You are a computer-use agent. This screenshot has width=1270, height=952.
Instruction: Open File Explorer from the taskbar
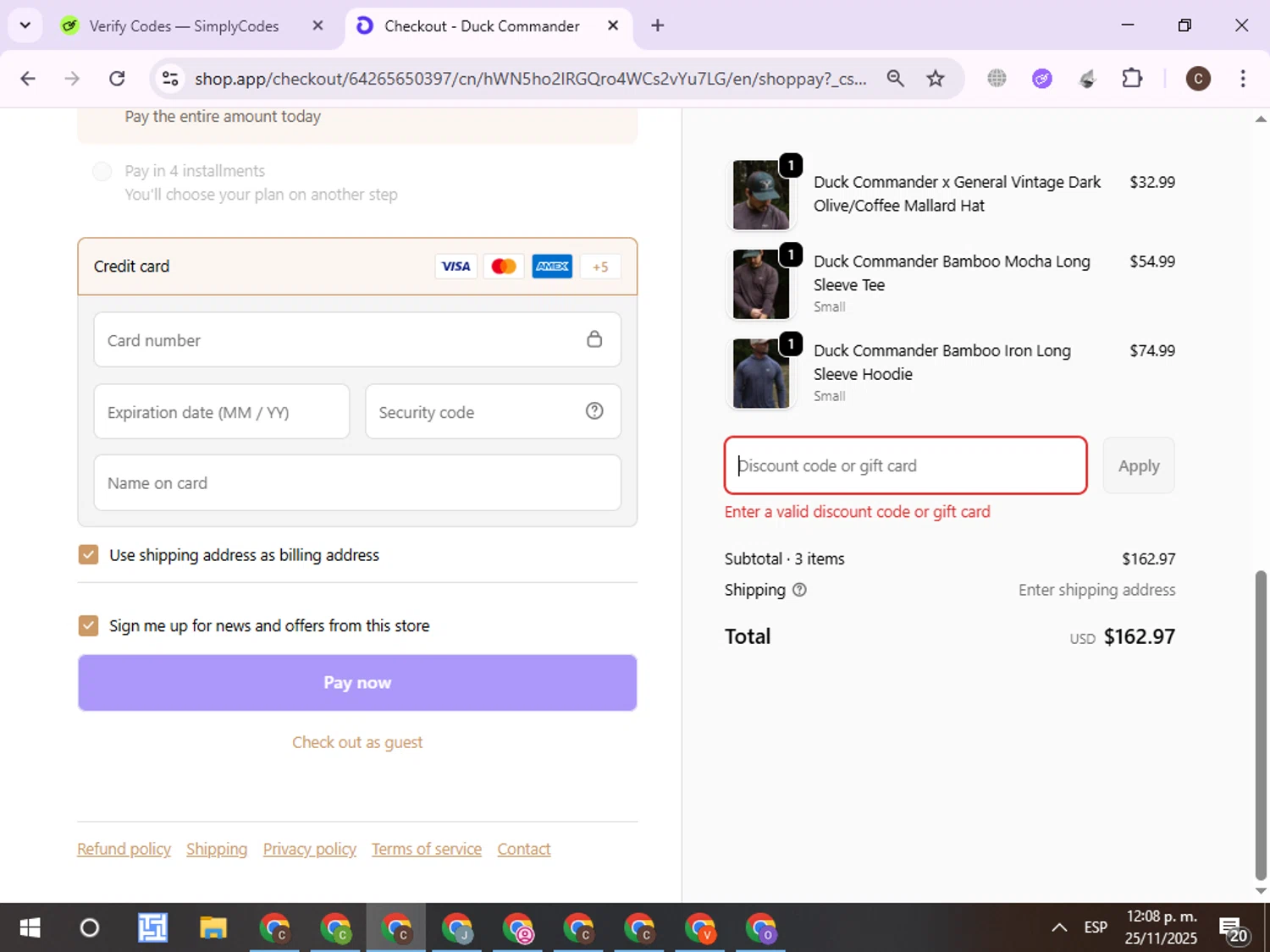[213, 928]
